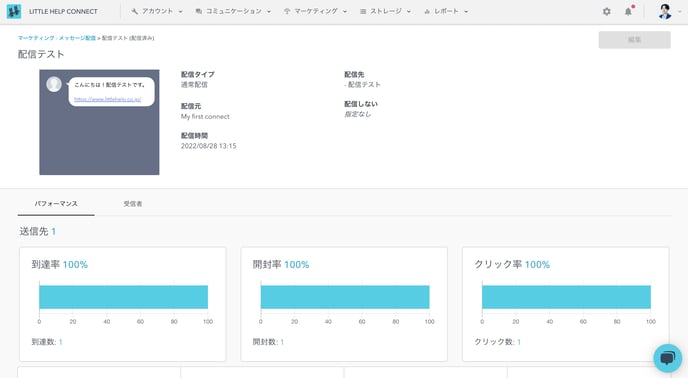Switch to the 受信者 tab
Screen dimensions: 688x378
(133, 204)
